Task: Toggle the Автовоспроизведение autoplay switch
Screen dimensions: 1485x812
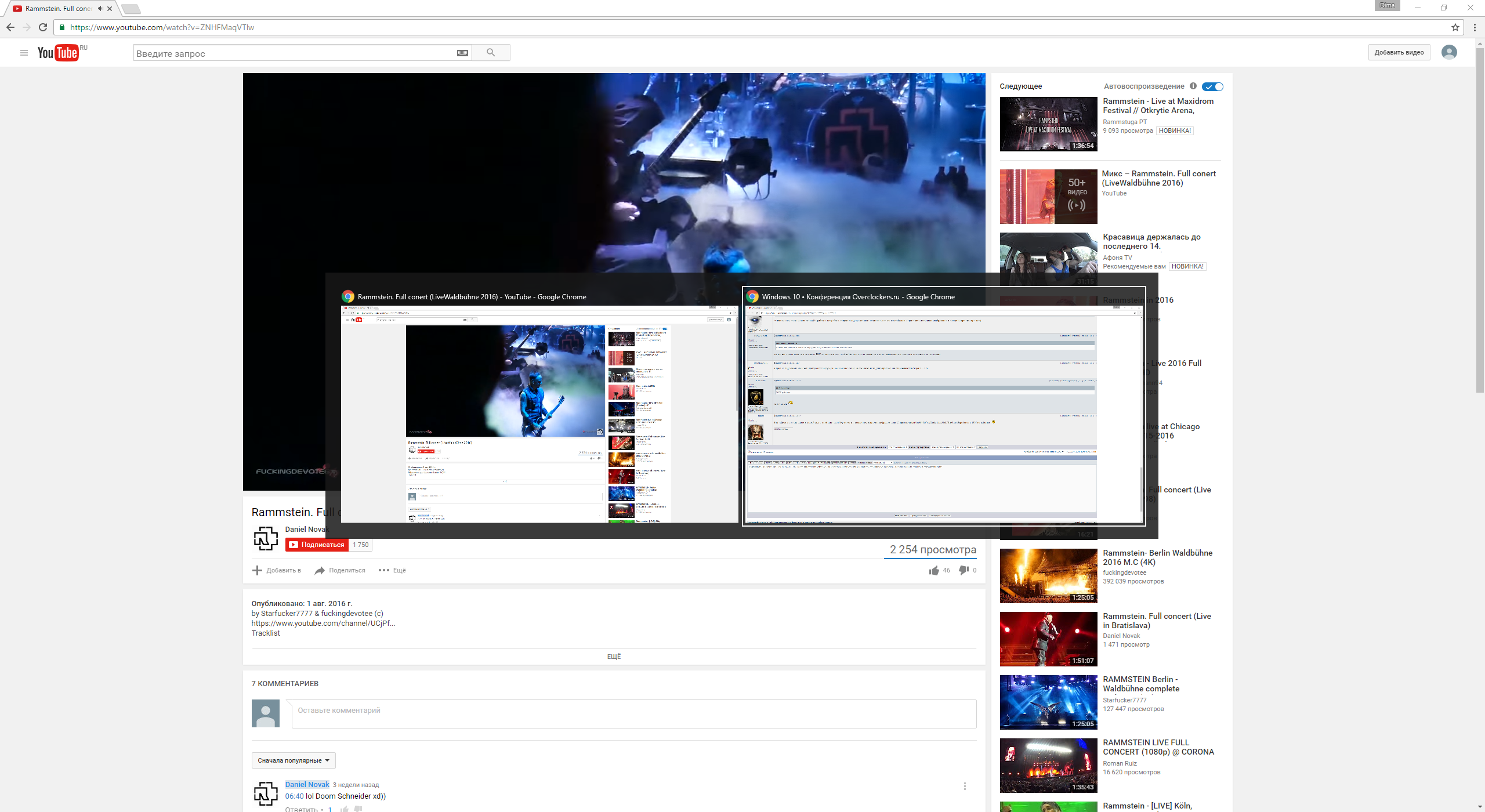Action: pos(1212,86)
